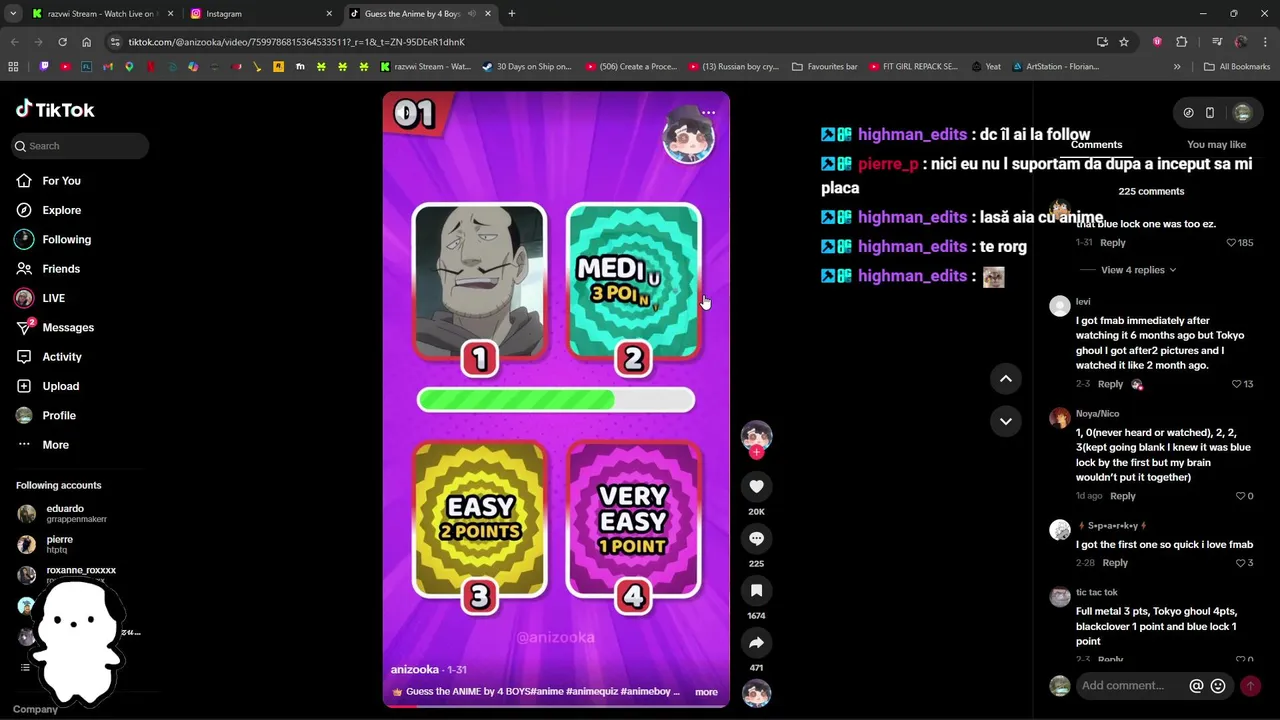Switch to the You may like tab

click(1216, 145)
